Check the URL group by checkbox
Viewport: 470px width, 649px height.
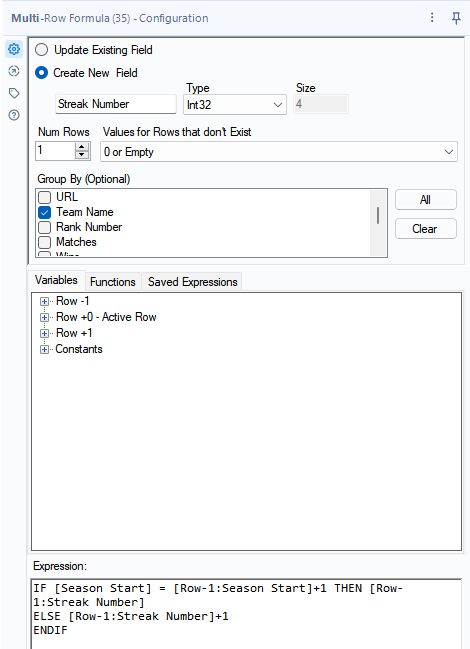pyautogui.click(x=44, y=197)
